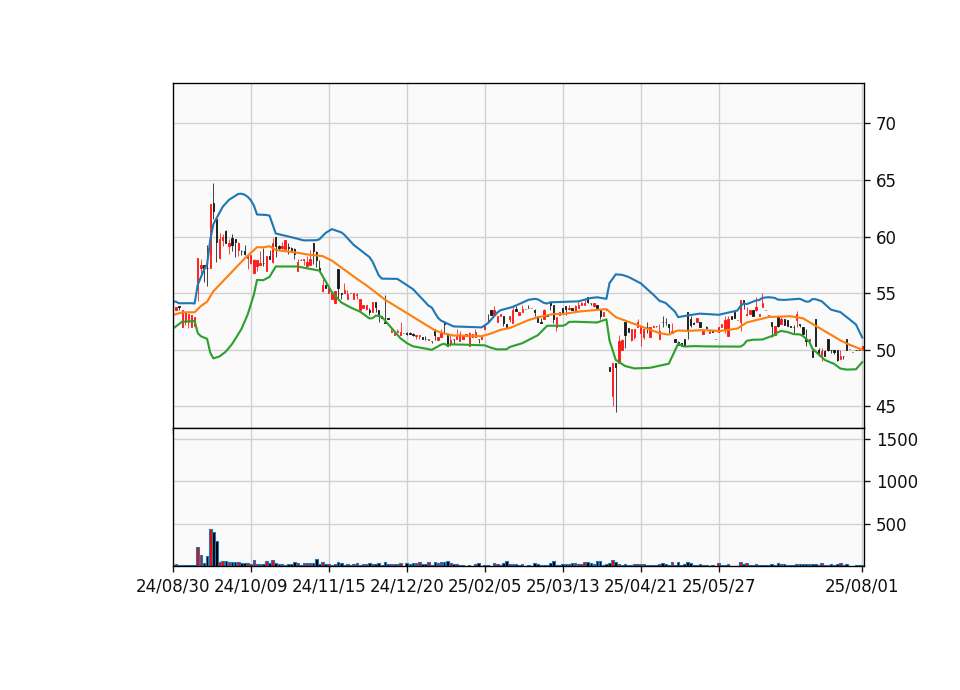Click the 25/03/13 date label

pyautogui.click(x=563, y=587)
